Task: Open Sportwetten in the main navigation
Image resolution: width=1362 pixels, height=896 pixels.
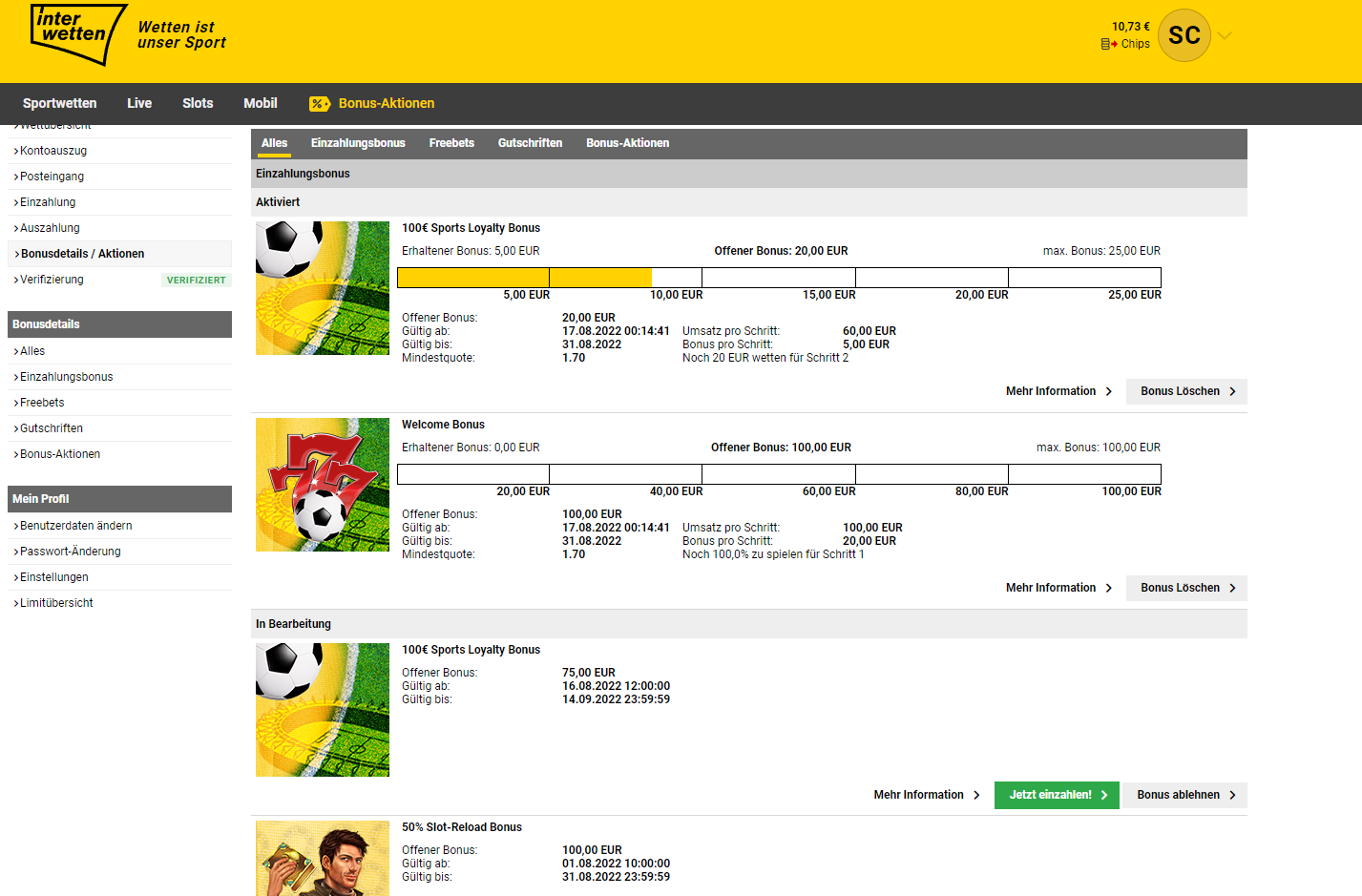Action: 60,103
